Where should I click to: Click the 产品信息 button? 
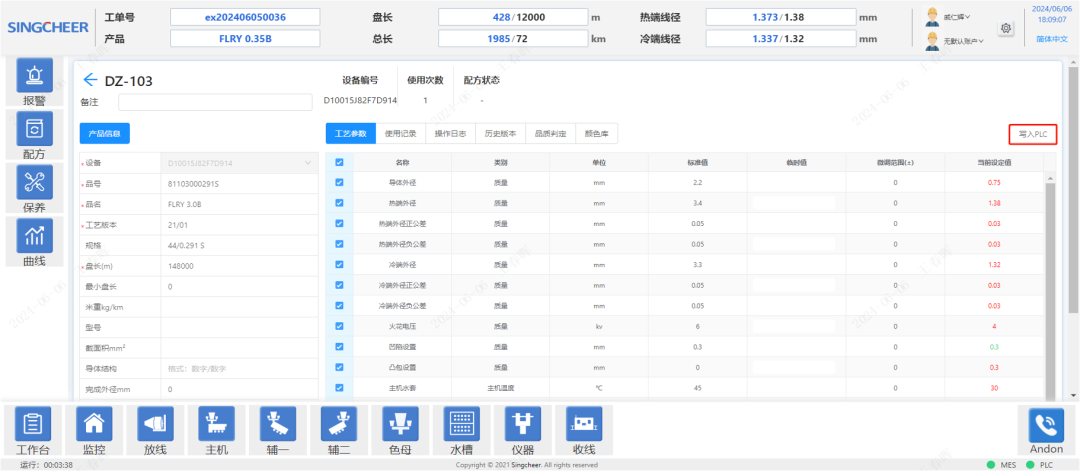[x=105, y=134]
